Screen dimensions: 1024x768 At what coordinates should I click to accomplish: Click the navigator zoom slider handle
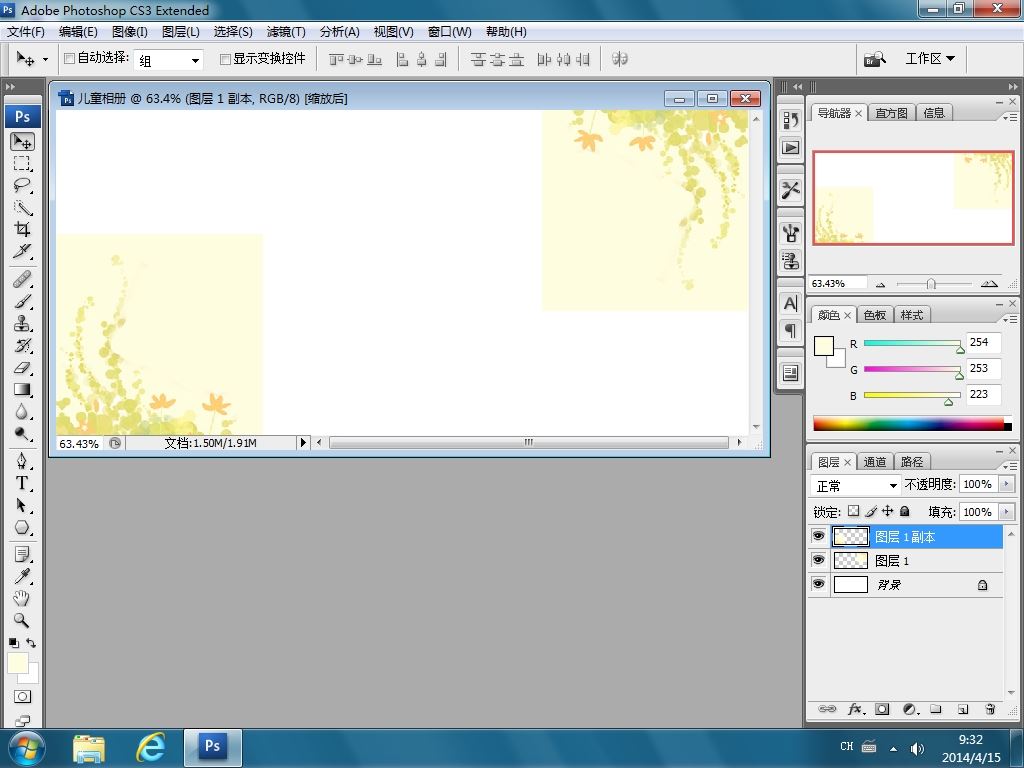coord(931,283)
